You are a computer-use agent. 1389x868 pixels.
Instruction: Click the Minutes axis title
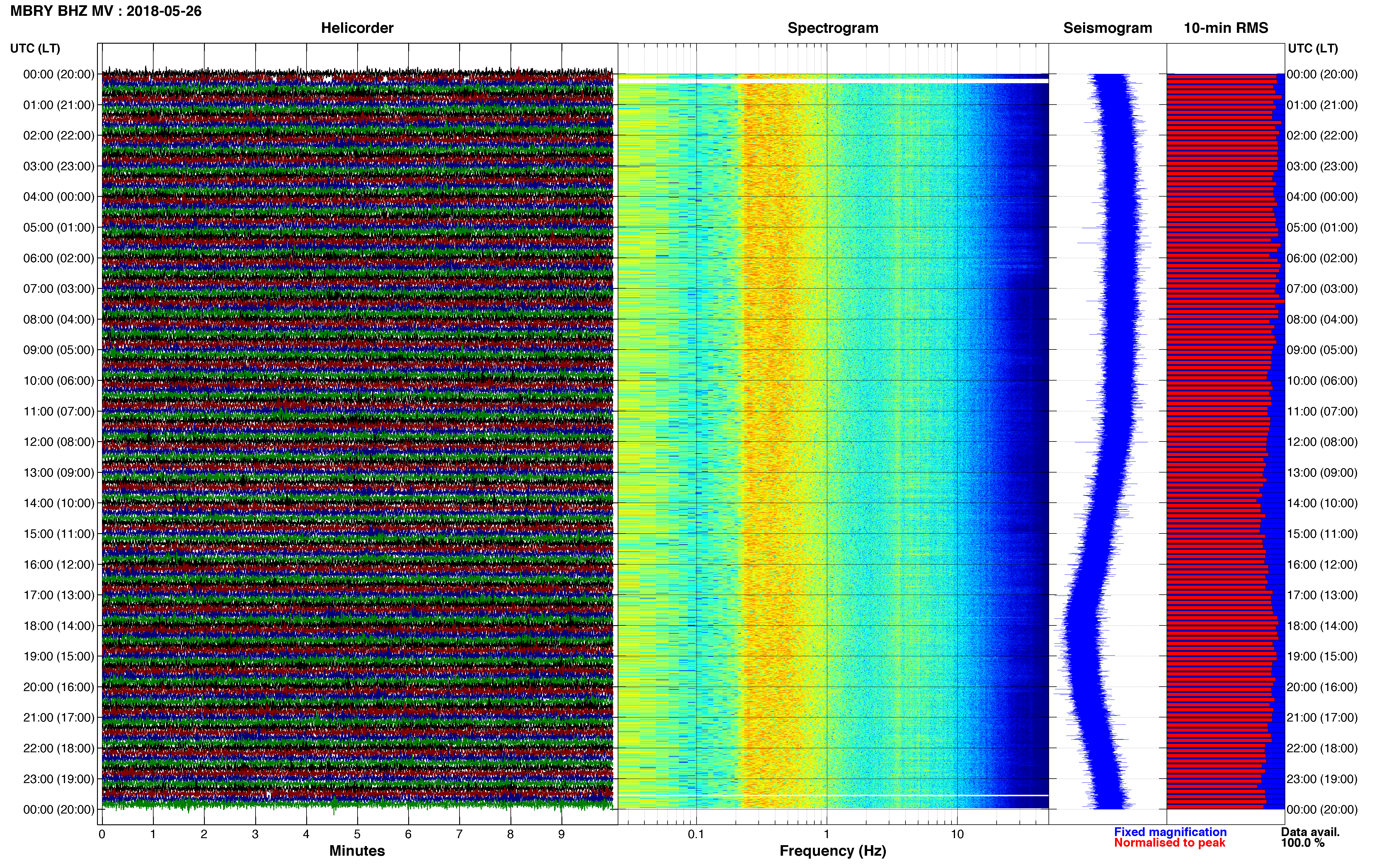click(x=357, y=851)
